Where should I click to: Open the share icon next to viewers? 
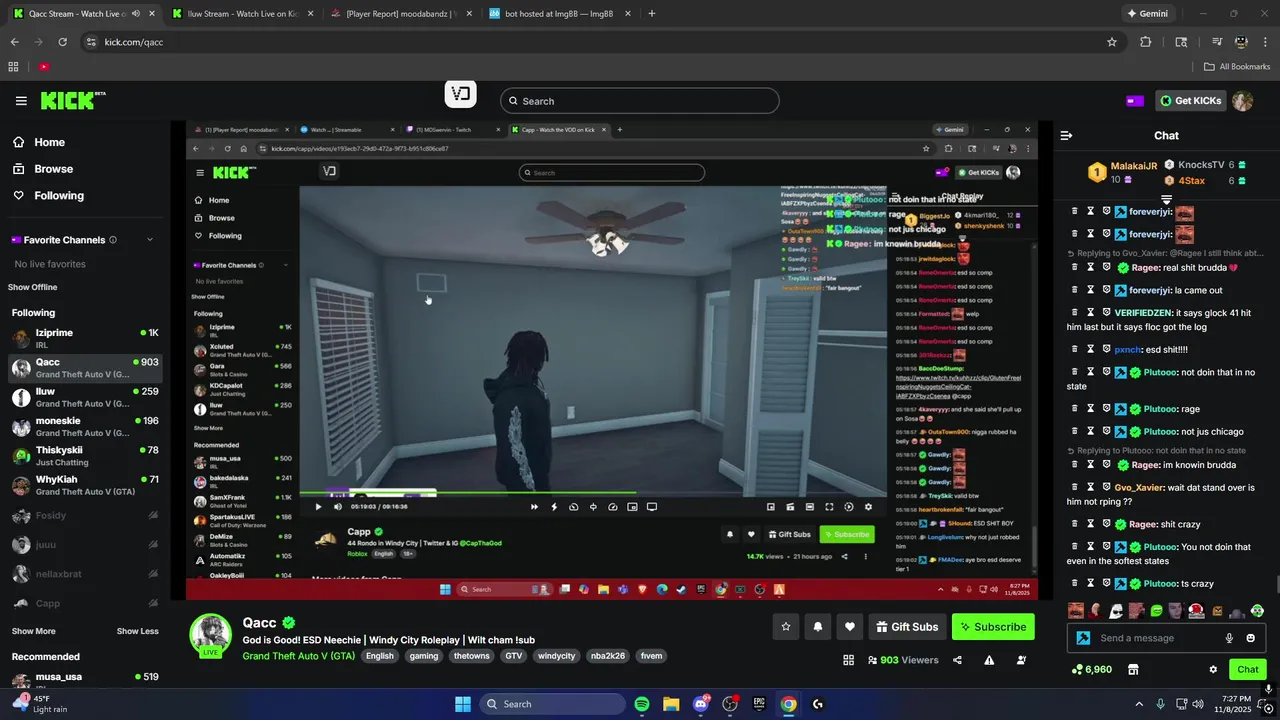click(957, 660)
